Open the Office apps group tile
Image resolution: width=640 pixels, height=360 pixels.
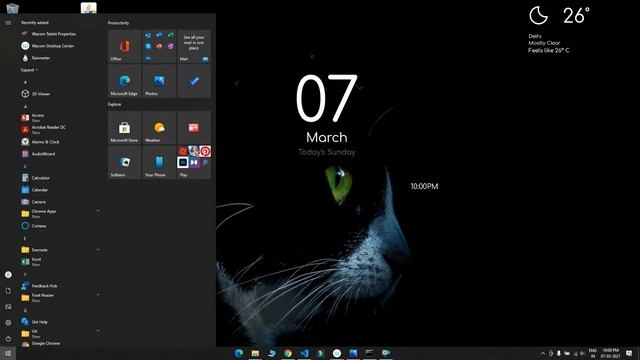point(159,46)
